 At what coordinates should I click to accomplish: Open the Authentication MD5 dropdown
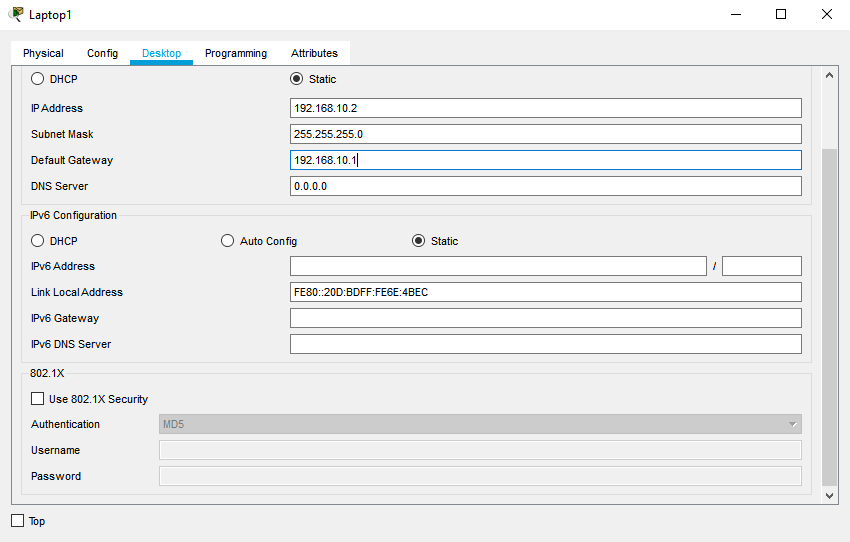[x=480, y=424]
